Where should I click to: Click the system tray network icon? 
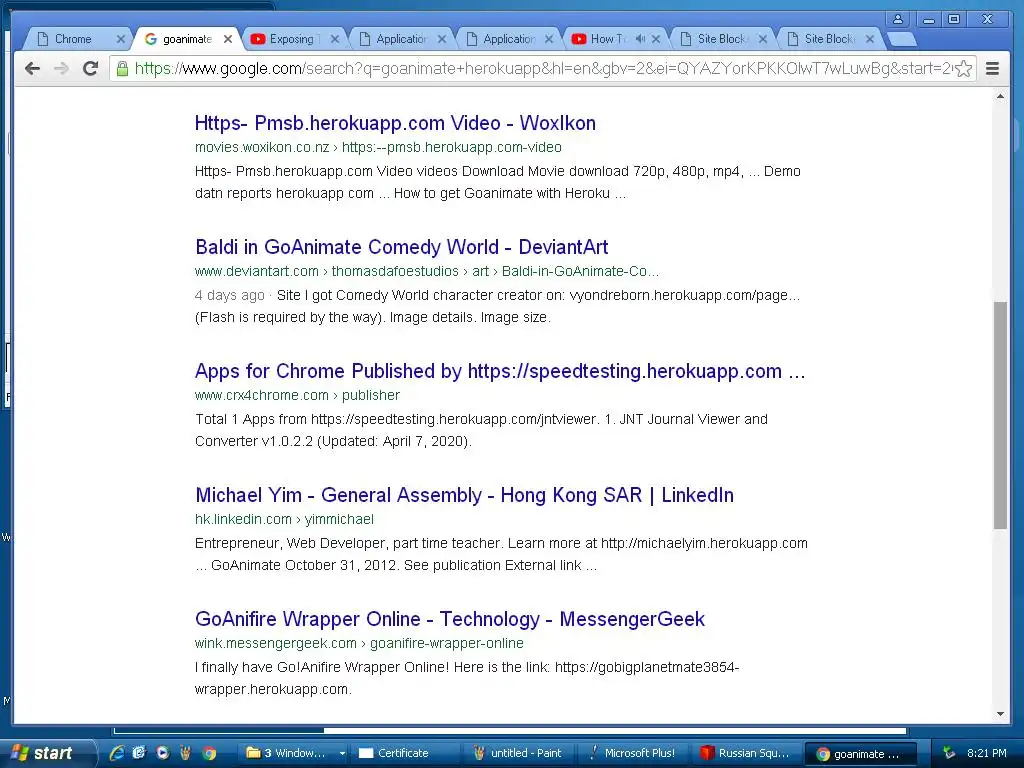coord(950,753)
